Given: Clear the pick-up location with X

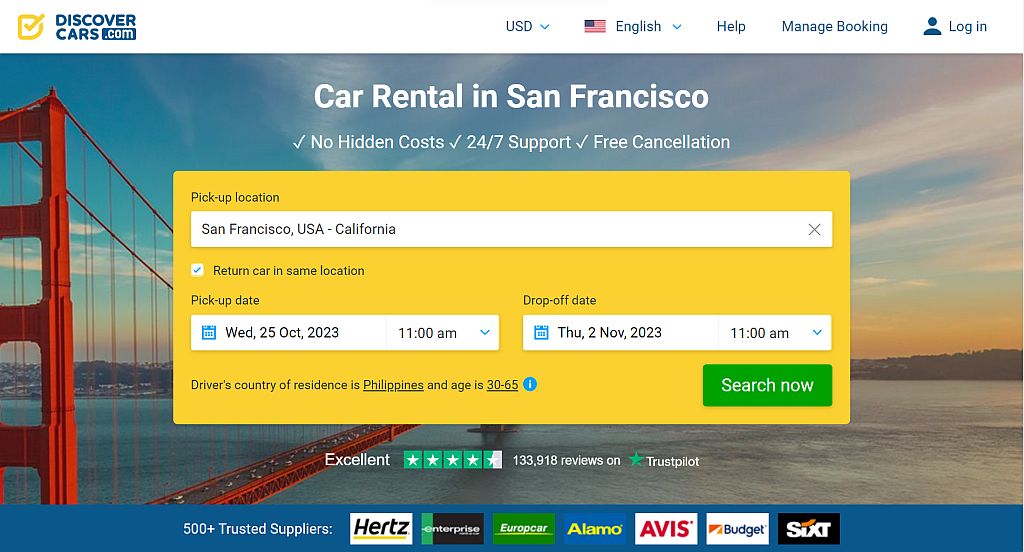Looking at the screenshot, I should click(x=814, y=229).
